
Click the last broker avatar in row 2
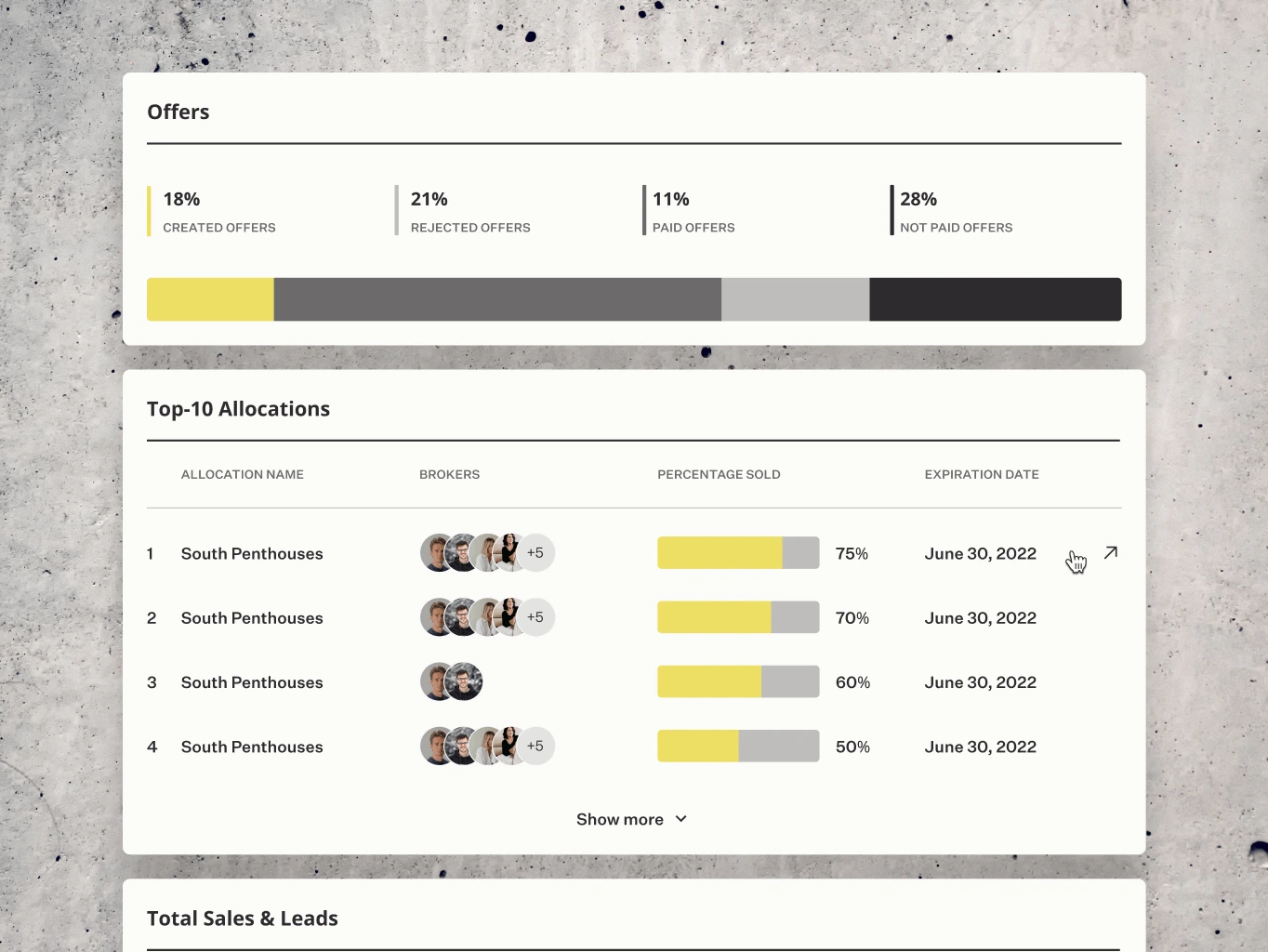click(511, 616)
